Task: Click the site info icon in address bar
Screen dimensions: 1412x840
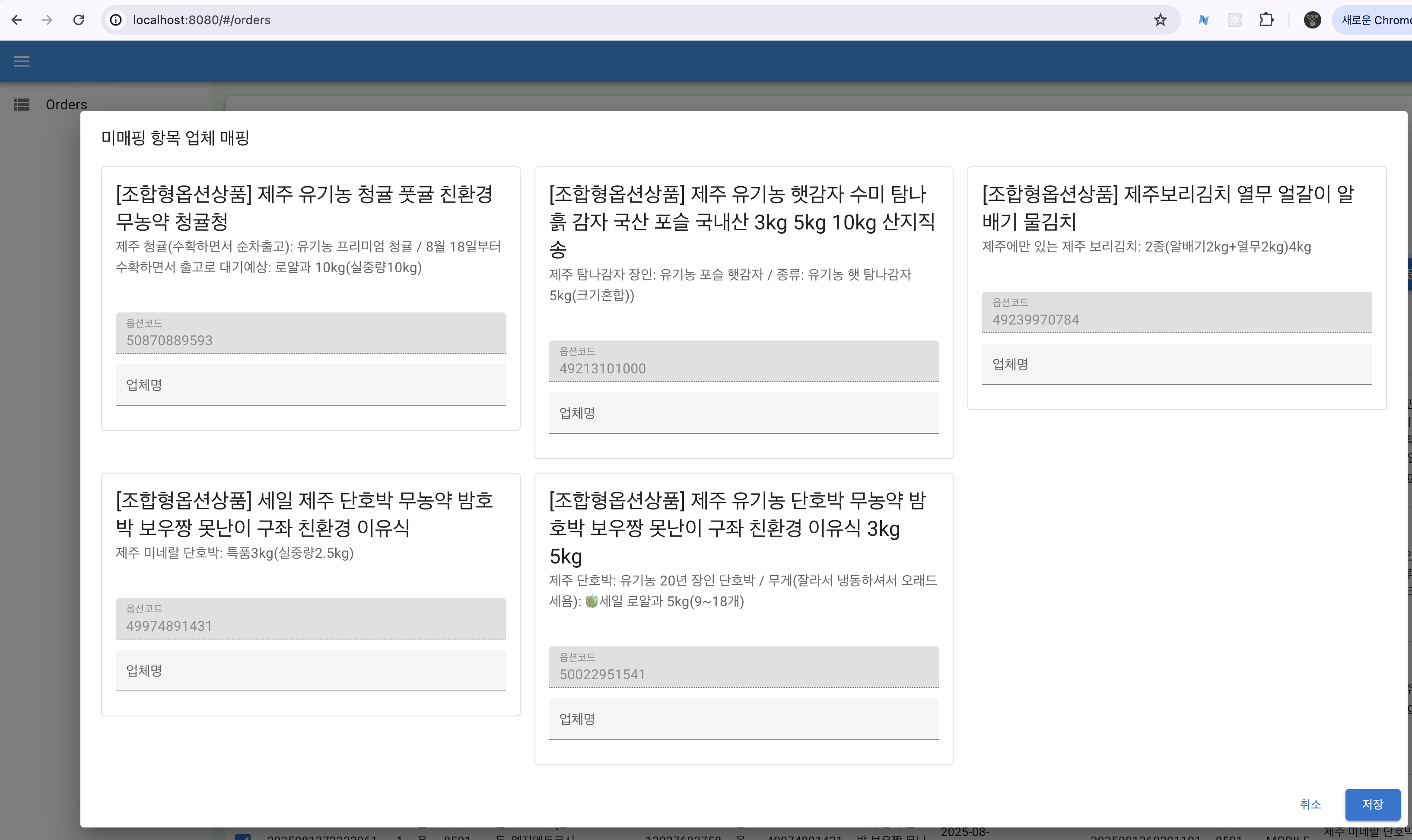Action: pyautogui.click(x=116, y=20)
